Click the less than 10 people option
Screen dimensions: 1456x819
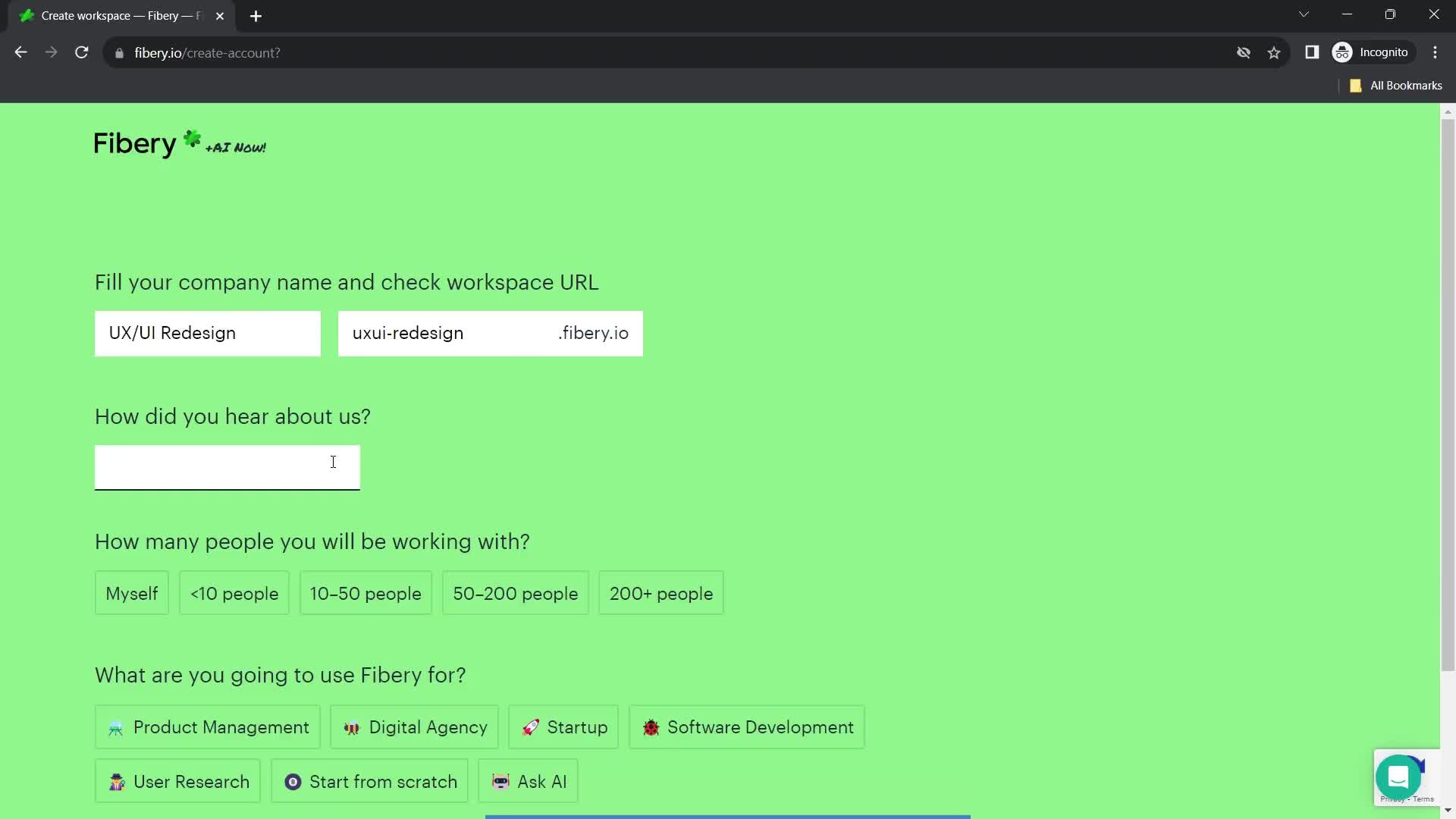tap(234, 593)
